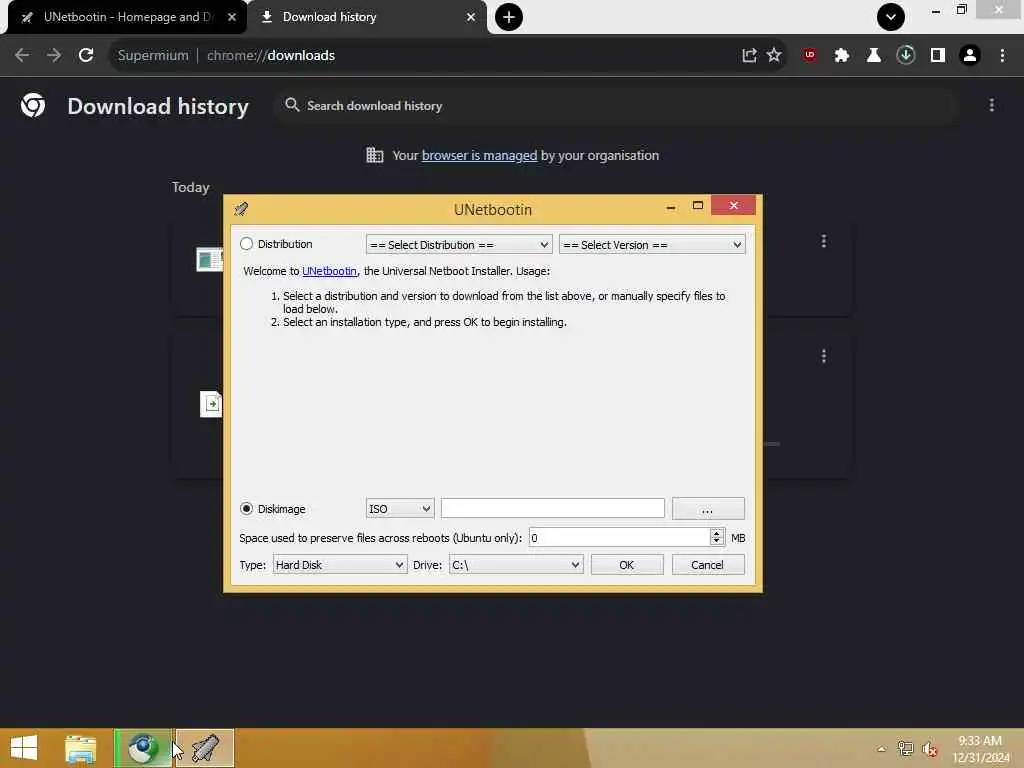Viewport: 1024px width, 768px height.
Task: Open the volume tray icon
Action: 930,749
